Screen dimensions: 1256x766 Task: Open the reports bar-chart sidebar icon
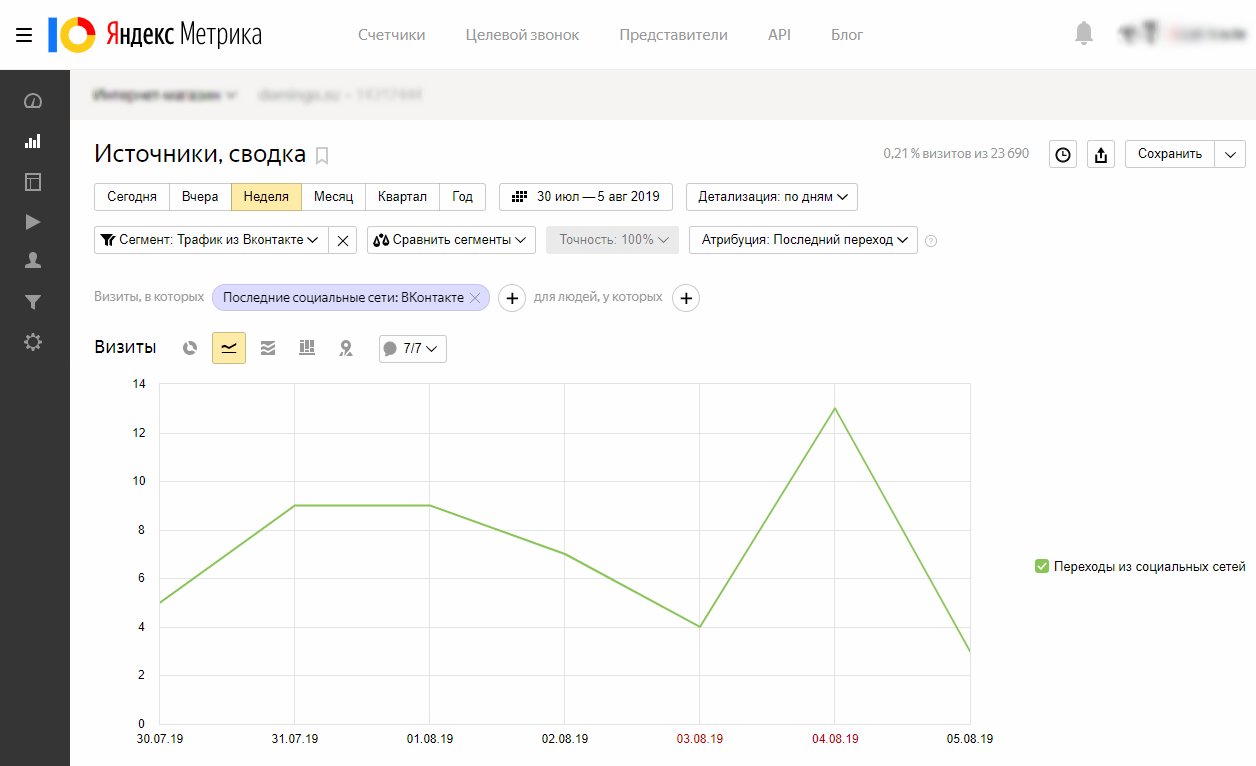coord(33,141)
